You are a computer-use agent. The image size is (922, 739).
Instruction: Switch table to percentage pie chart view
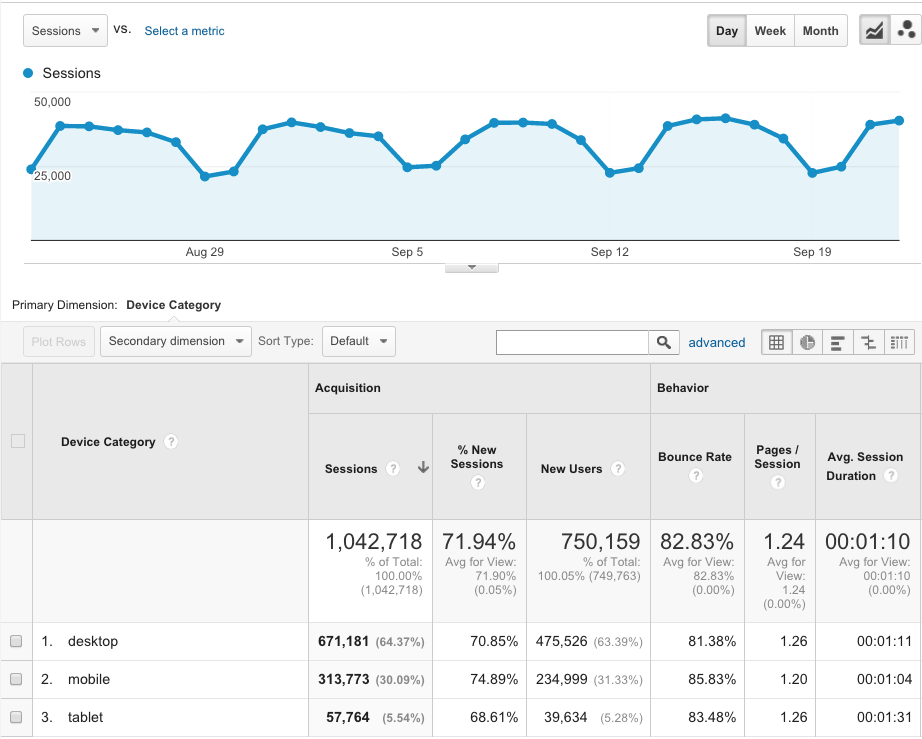(807, 342)
